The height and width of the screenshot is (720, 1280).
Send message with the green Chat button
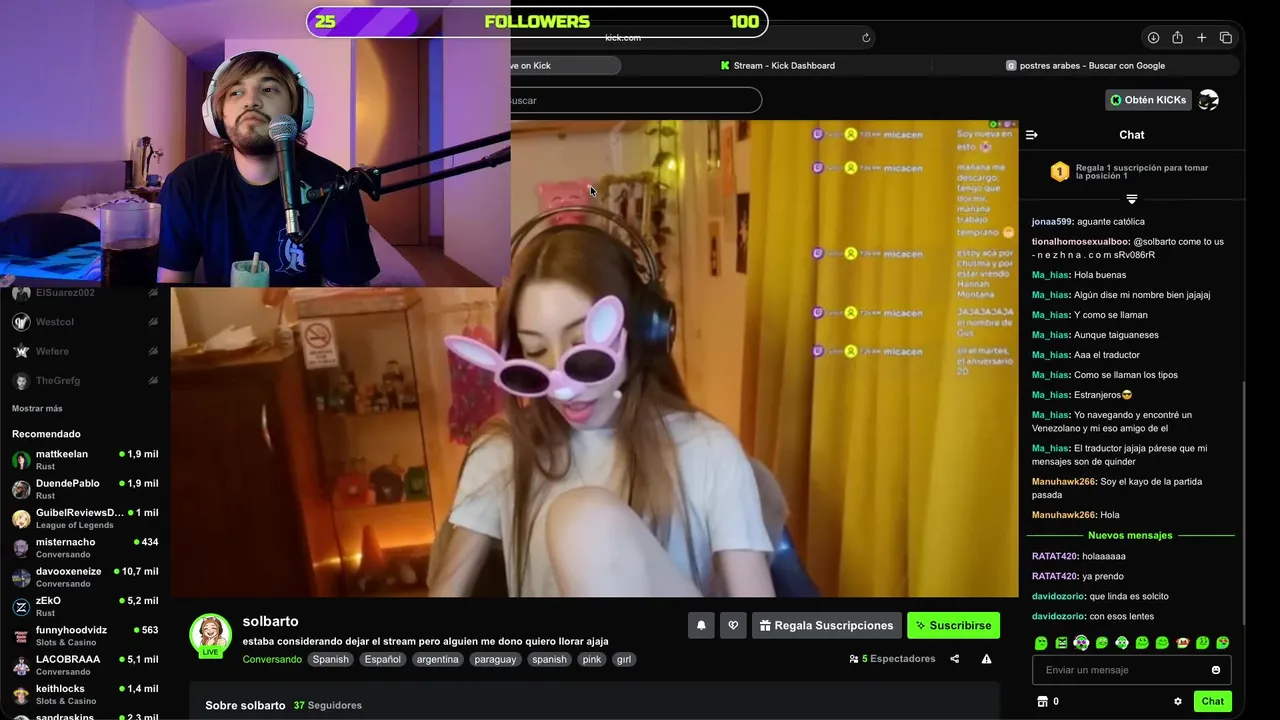1212,701
